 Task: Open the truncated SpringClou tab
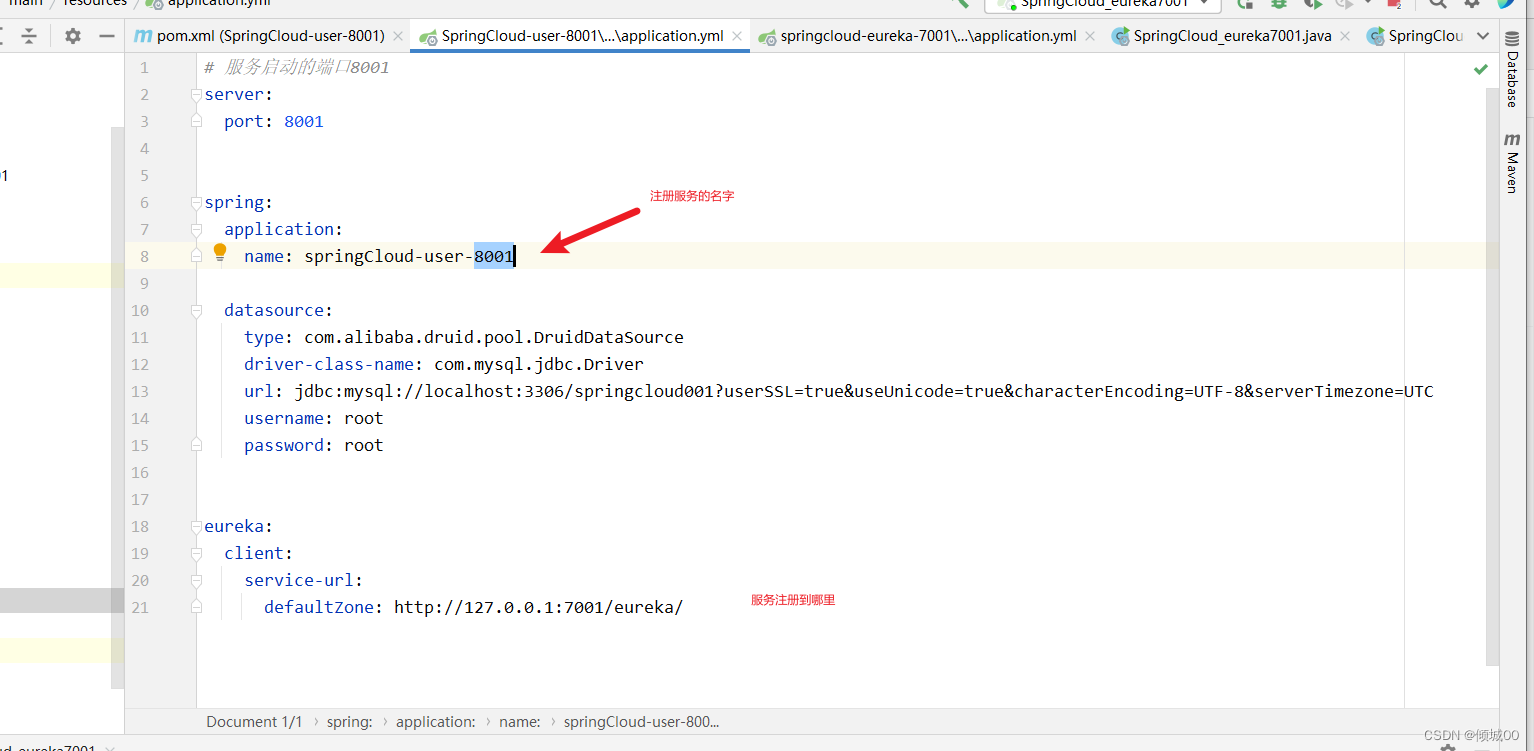(1416, 36)
